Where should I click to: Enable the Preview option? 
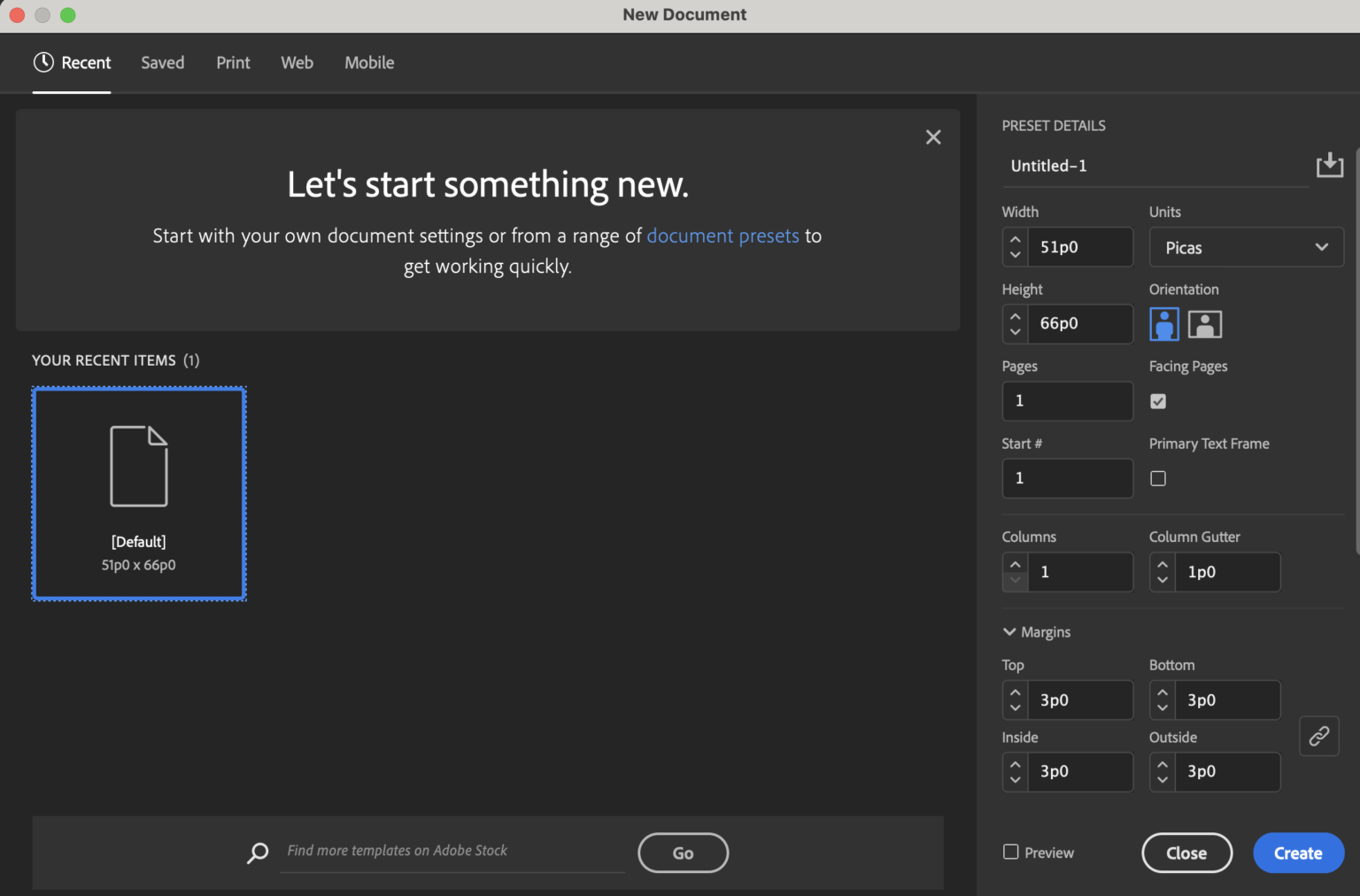pos(1010,851)
